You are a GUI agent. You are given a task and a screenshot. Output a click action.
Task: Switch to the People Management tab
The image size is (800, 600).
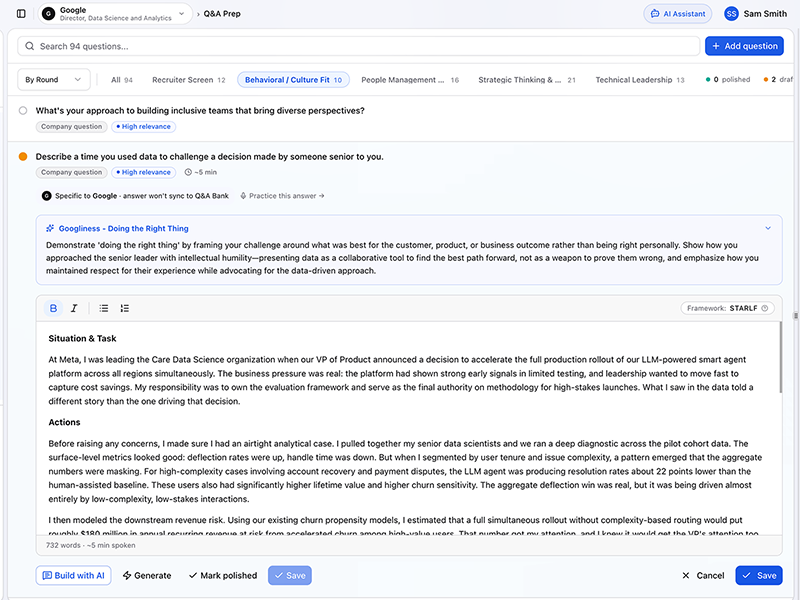(x=410, y=80)
